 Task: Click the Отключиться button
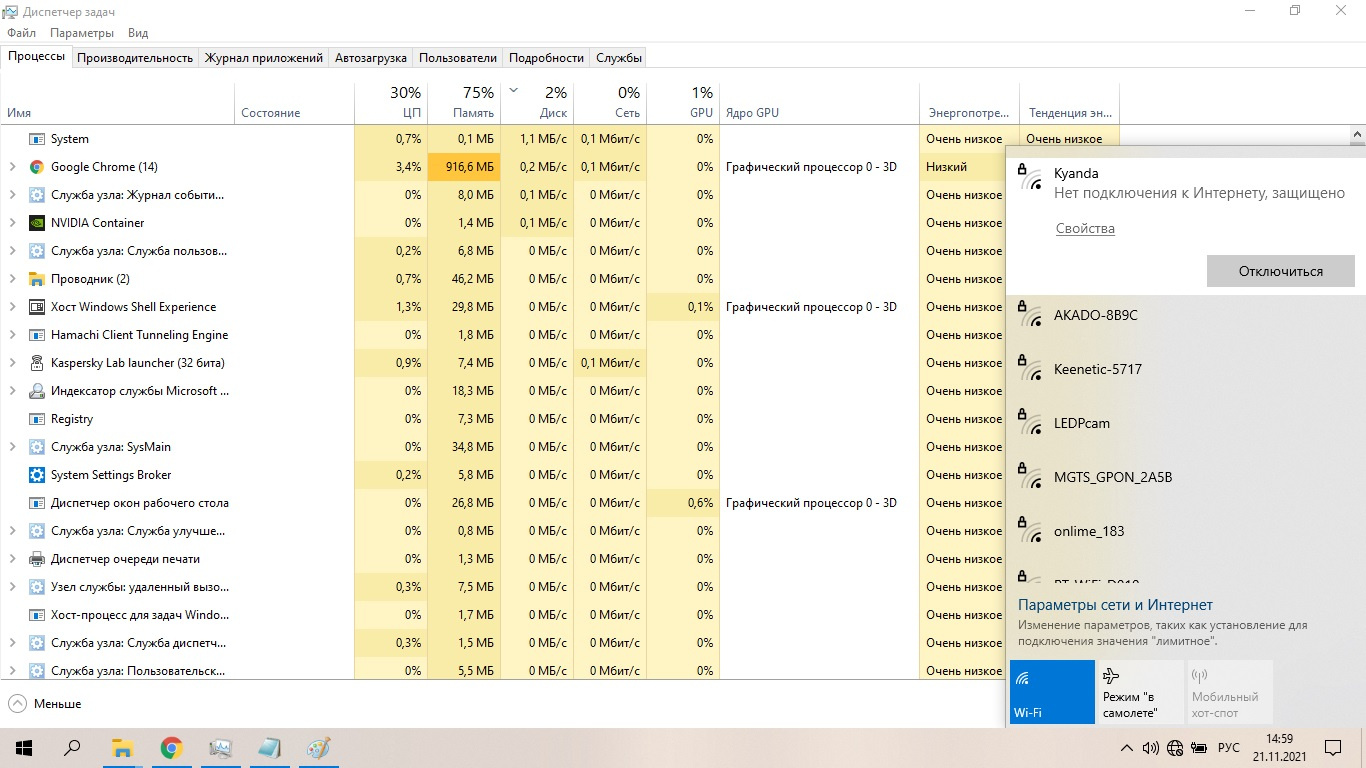click(x=1281, y=271)
